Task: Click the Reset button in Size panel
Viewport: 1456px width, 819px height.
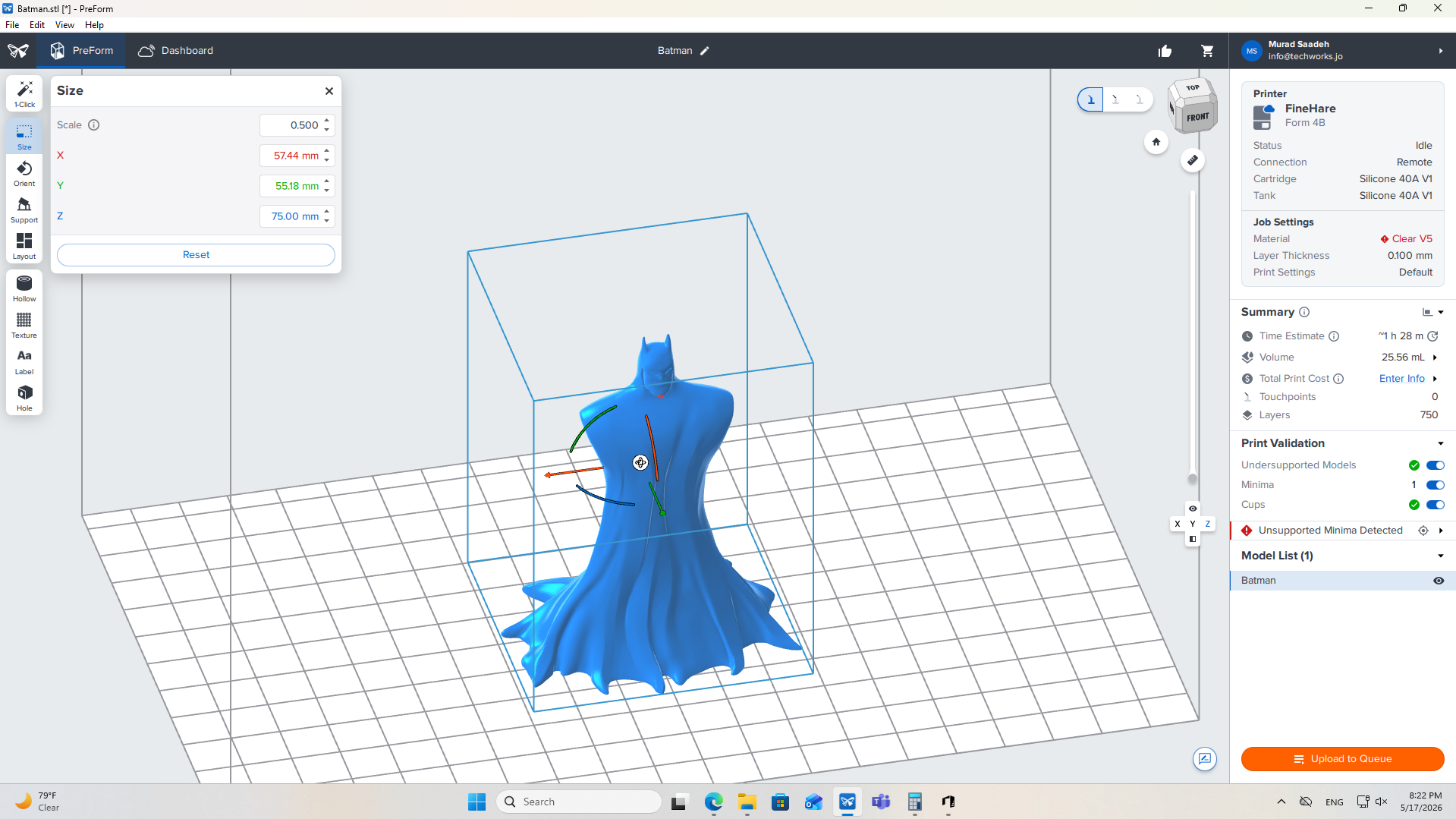Action: tap(196, 255)
